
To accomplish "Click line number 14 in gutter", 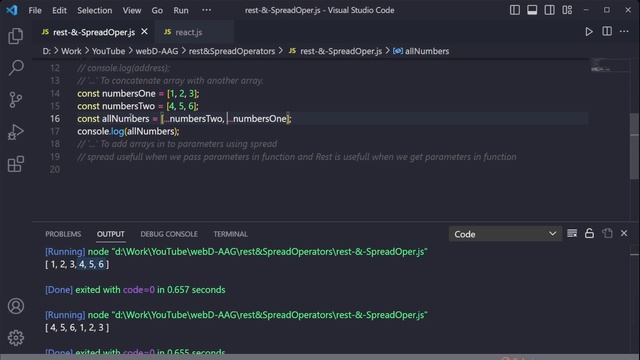I will click(55, 93).
